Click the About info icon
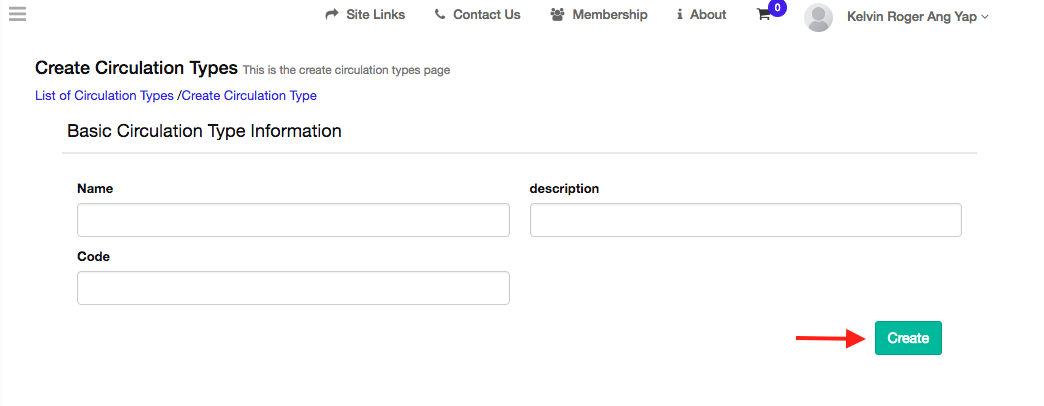The width and height of the screenshot is (1044, 406). [679, 14]
